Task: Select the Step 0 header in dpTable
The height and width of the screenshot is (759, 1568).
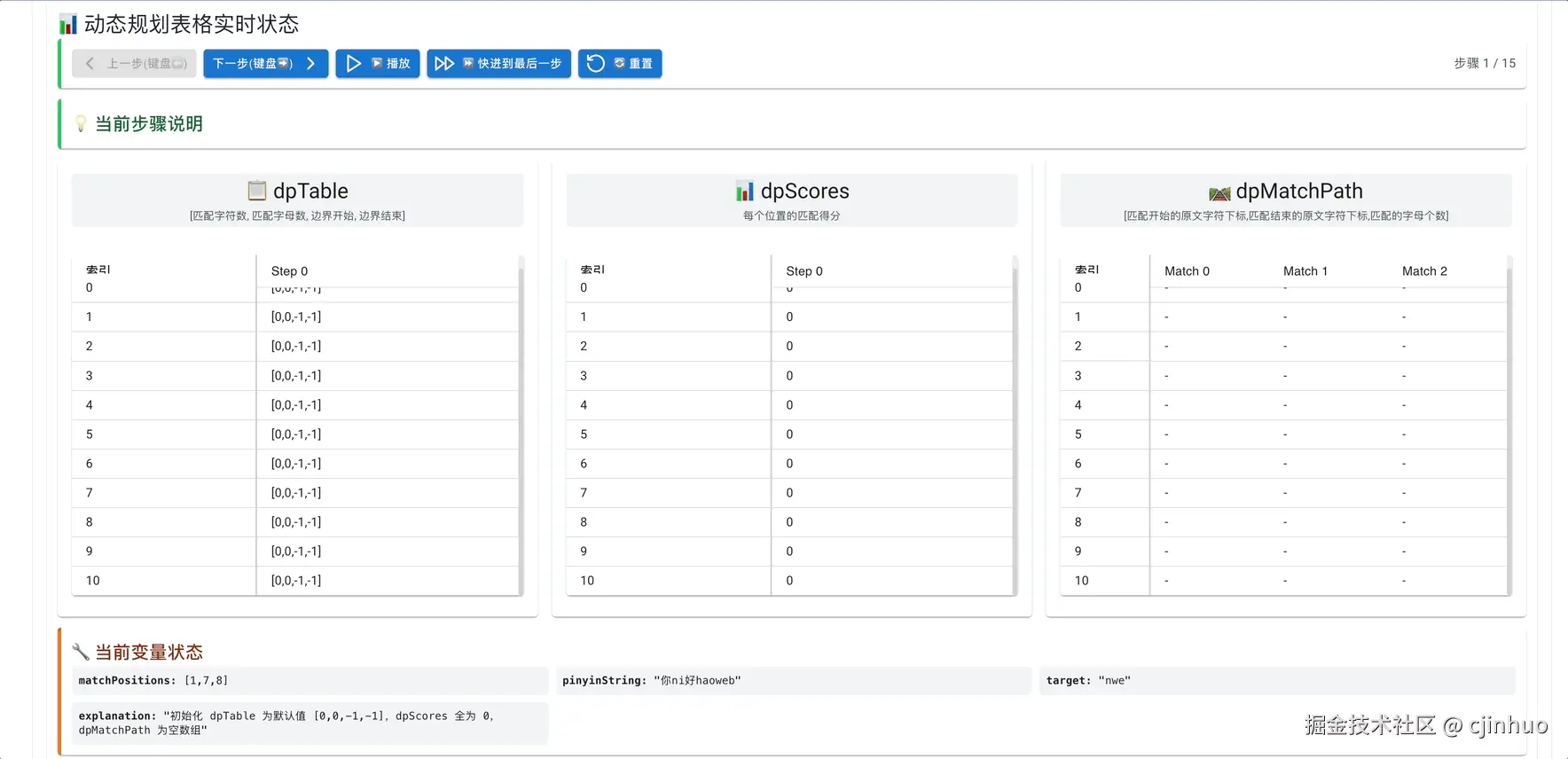Action: [x=290, y=271]
